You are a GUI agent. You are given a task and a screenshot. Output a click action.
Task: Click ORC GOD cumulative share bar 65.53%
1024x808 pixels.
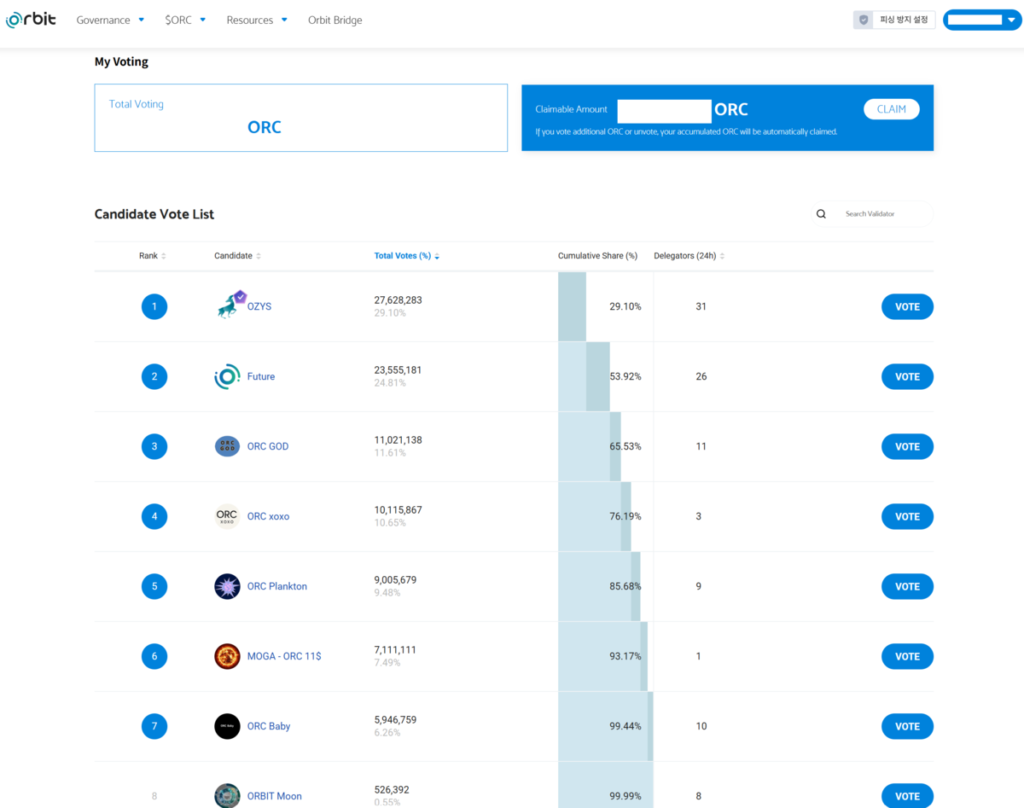(x=590, y=446)
